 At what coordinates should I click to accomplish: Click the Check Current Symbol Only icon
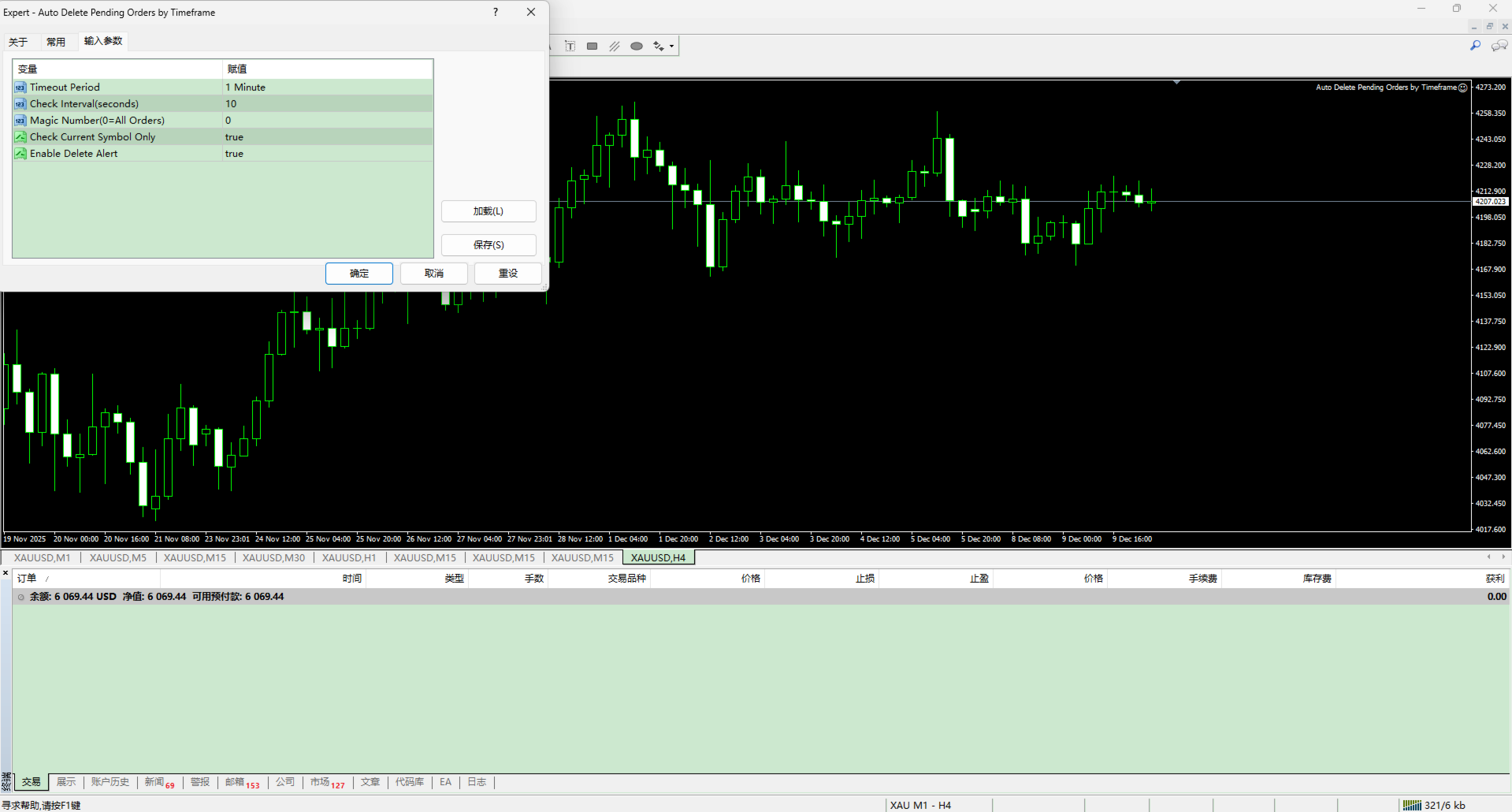pyautogui.click(x=20, y=137)
